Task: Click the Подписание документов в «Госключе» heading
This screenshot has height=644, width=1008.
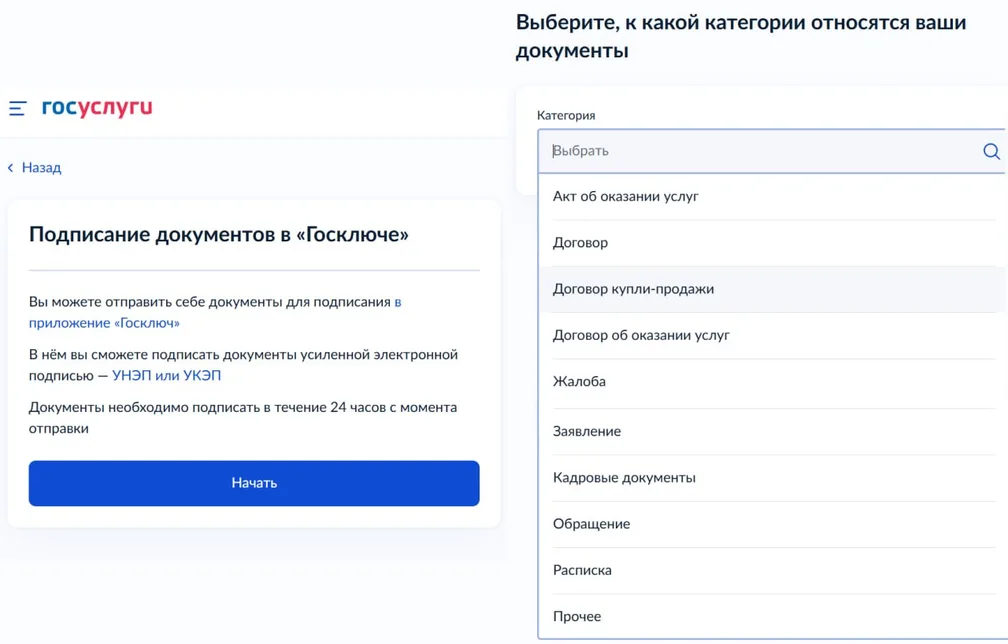Action: point(219,235)
